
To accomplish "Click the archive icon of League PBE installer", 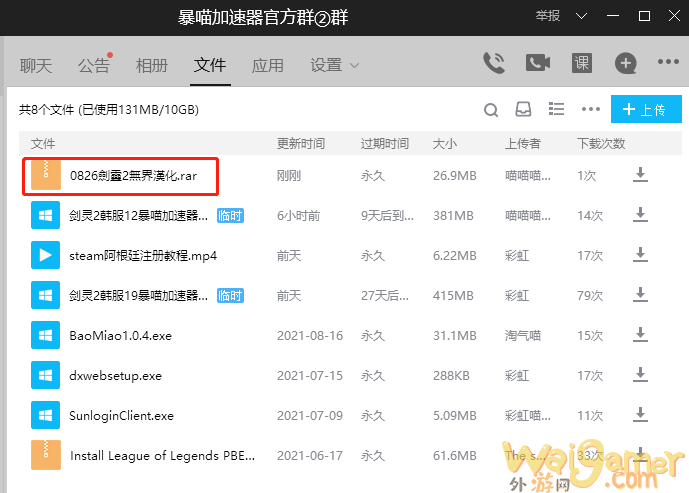I will click(x=46, y=455).
